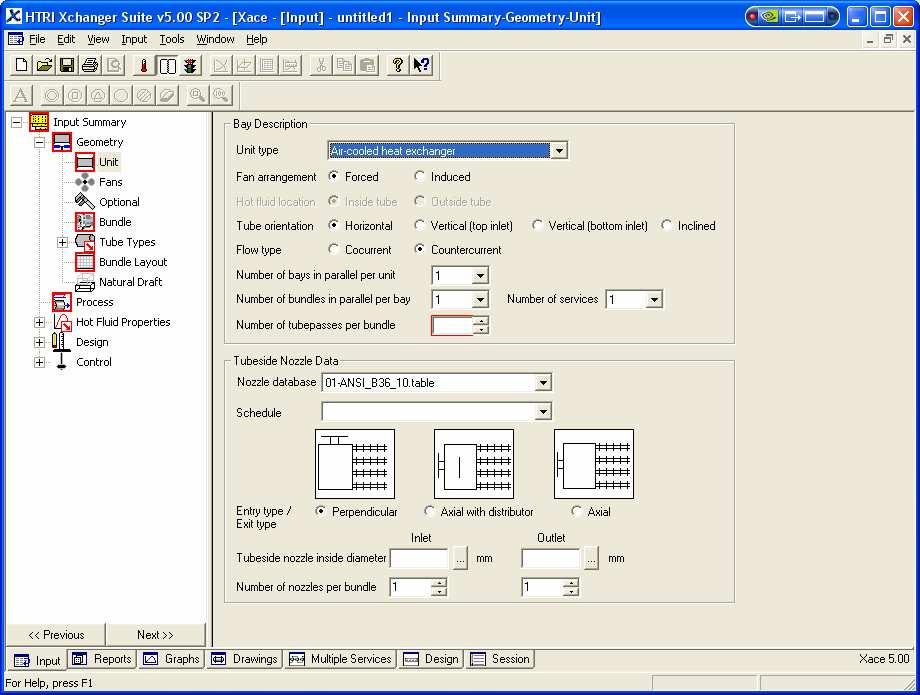
Task: Click the Print icon in the toolbar
Action: pos(90,65)
